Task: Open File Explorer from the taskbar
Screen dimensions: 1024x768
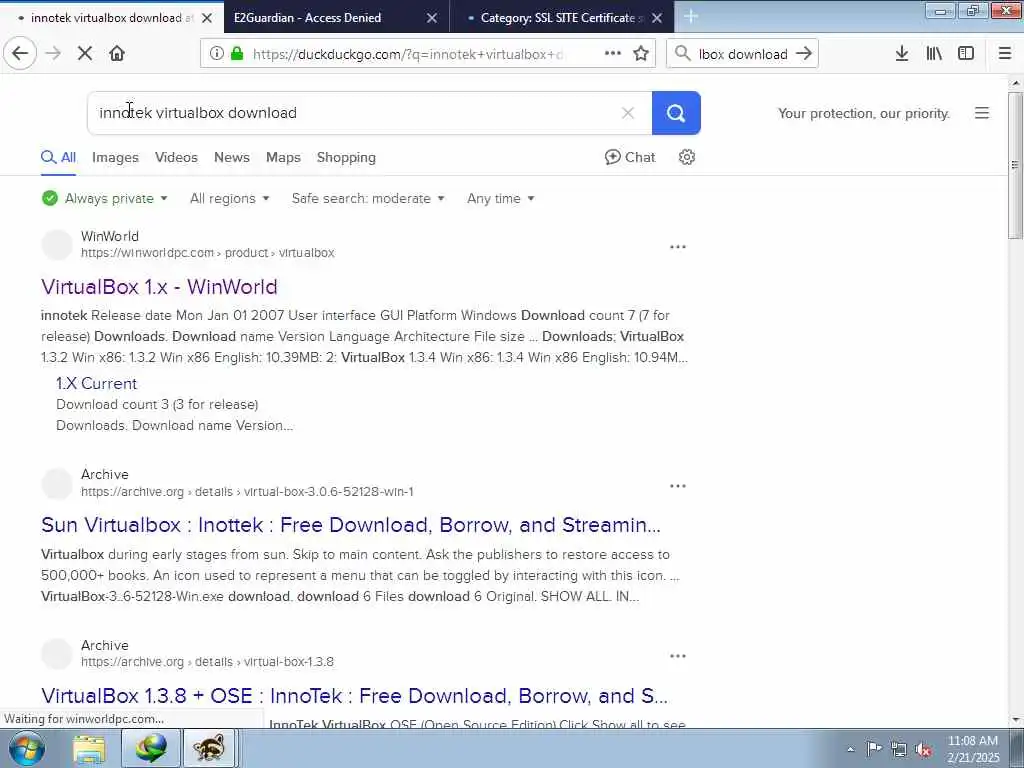Action: (x=89, y=748)
